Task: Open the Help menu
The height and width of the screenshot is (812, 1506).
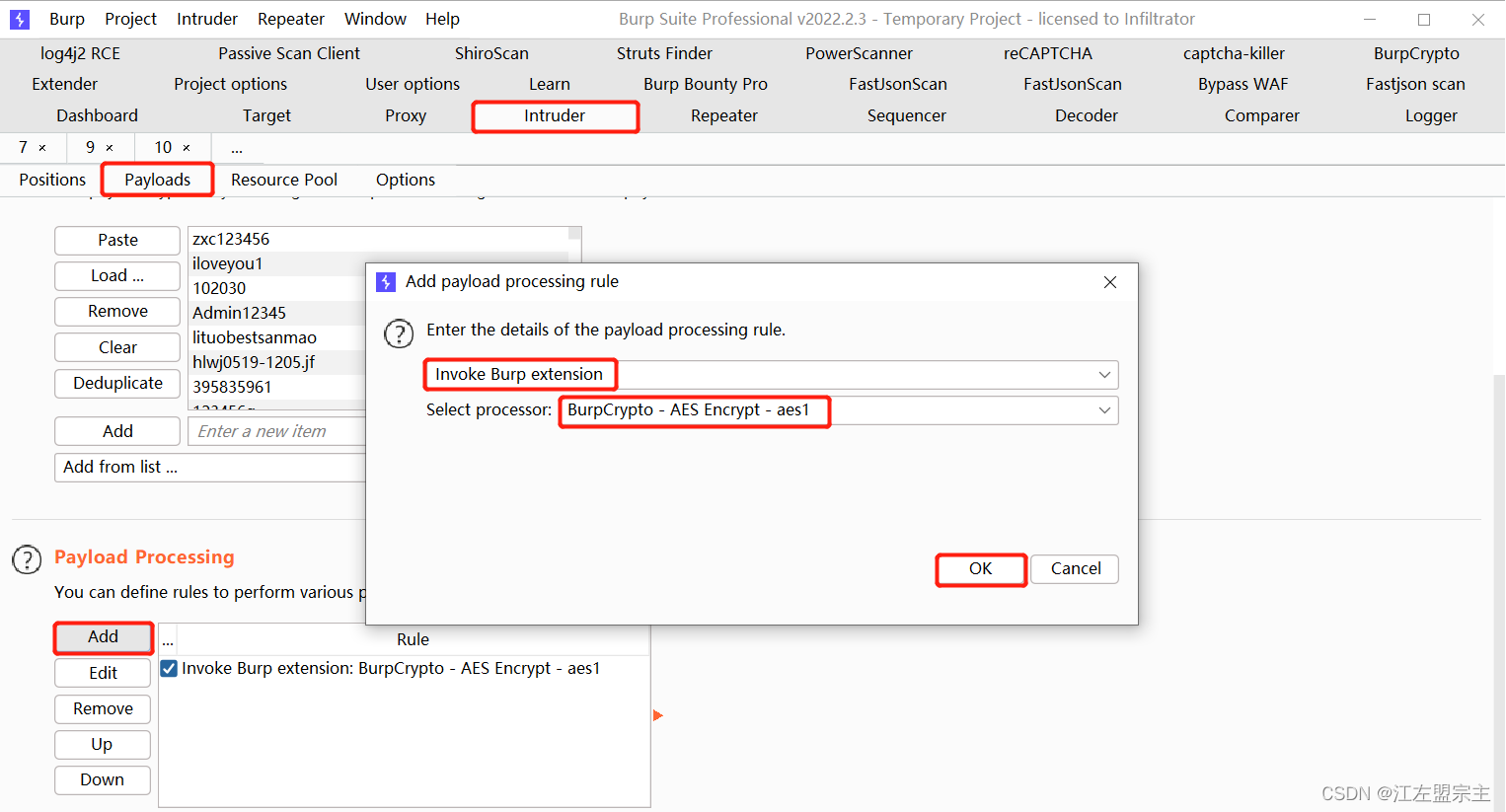Action: 443,19
